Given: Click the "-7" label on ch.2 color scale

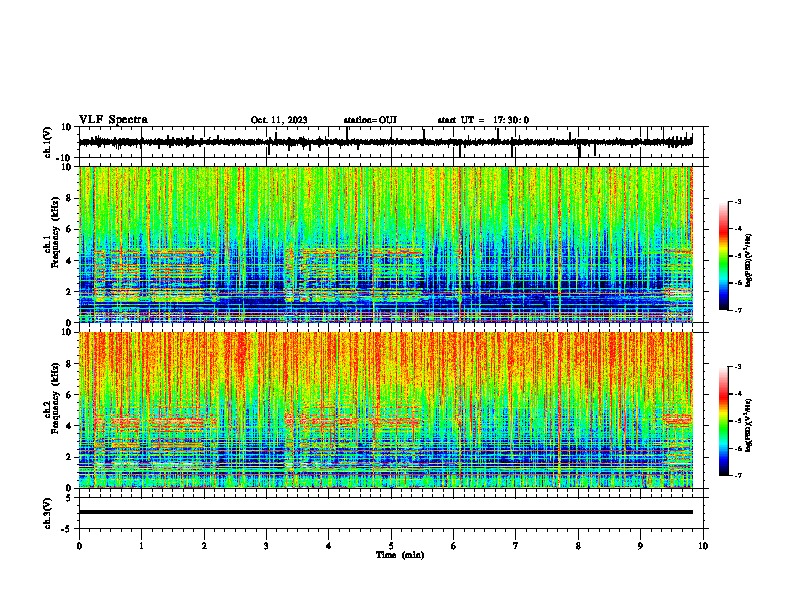Looking at the screenshot, I should [x=738, y=475].
